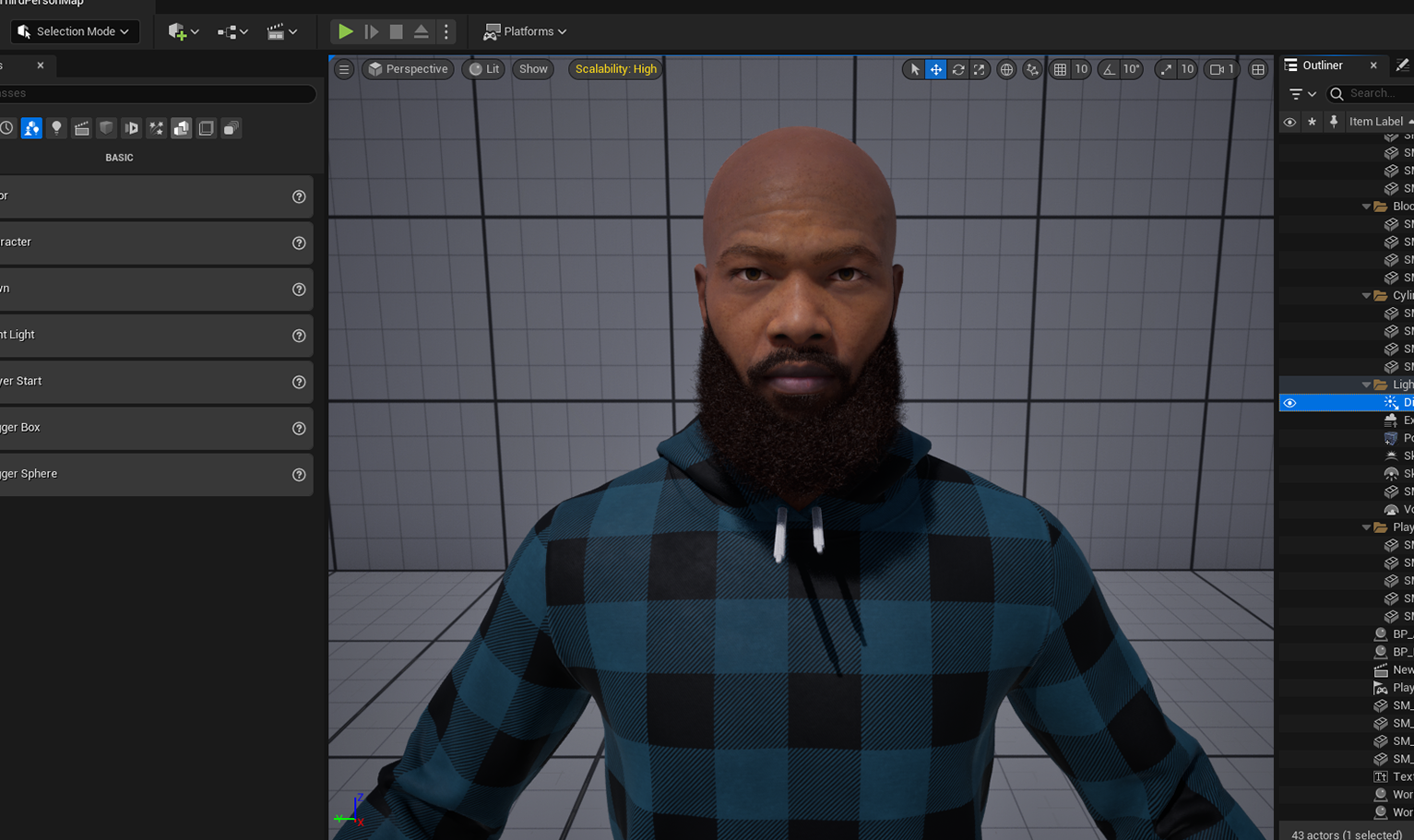Open the Cinematics clapperboard dropdown in main toolbar
Screen dimensions: 1414x840
282,31
